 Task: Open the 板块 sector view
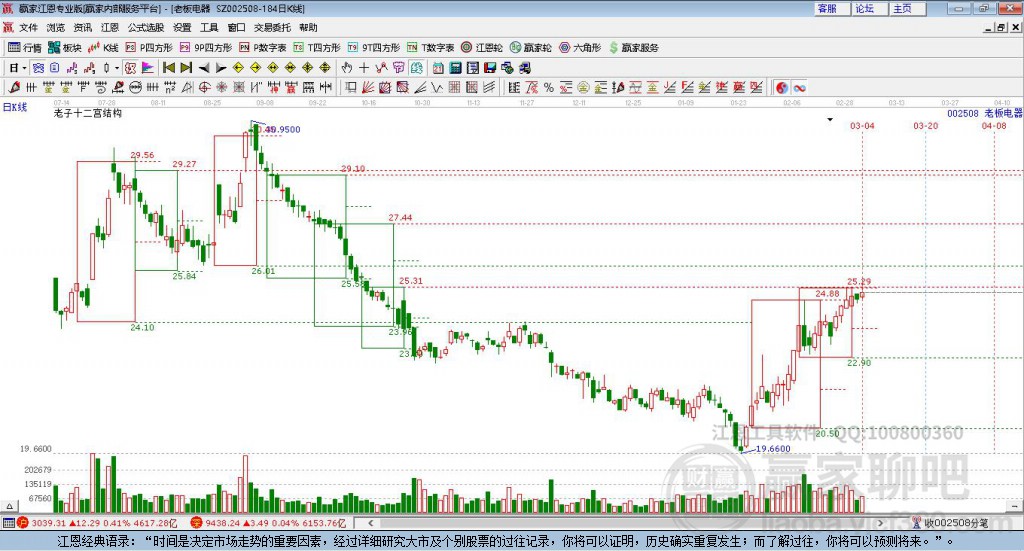[65, 48]
